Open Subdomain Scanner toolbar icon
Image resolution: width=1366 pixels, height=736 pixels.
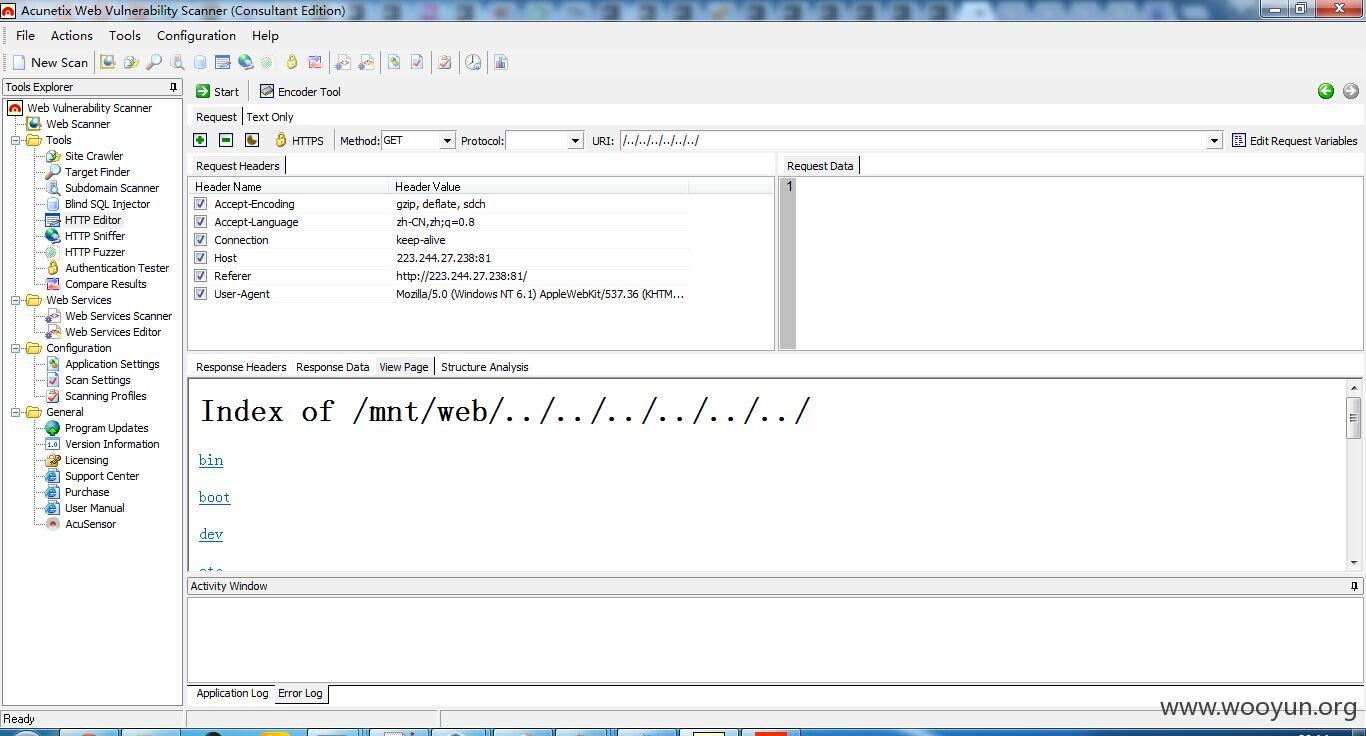tap(177, 62)
